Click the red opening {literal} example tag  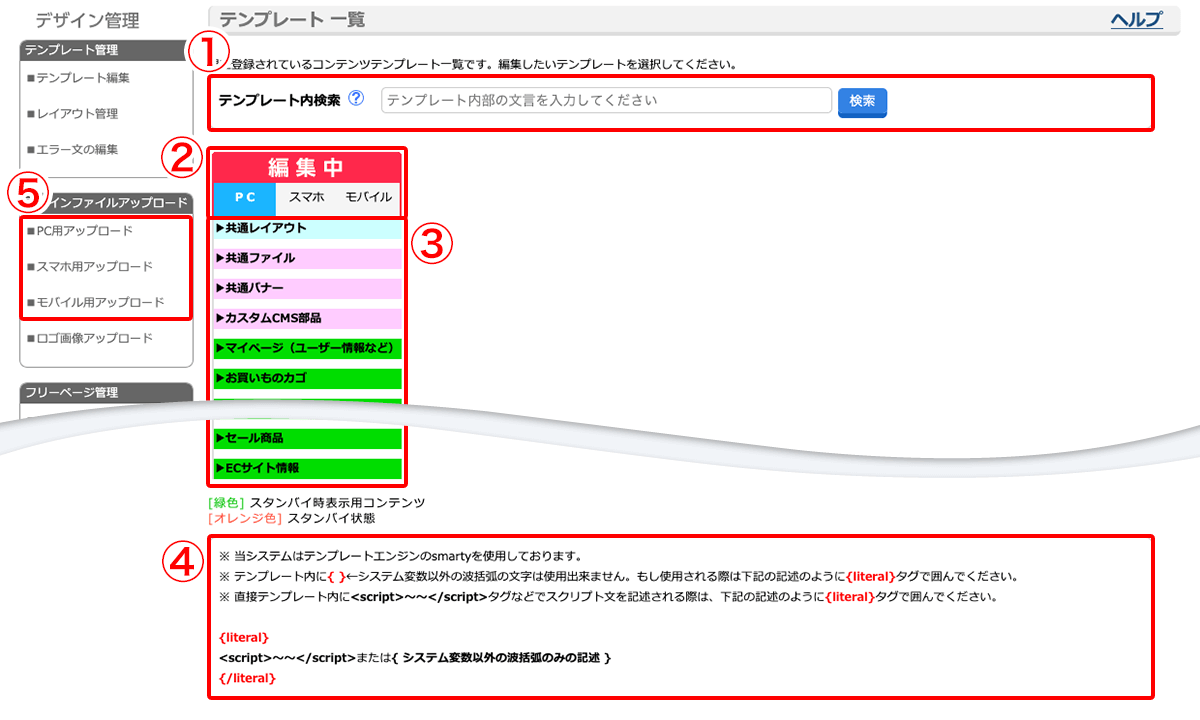(x=244, y=637)
